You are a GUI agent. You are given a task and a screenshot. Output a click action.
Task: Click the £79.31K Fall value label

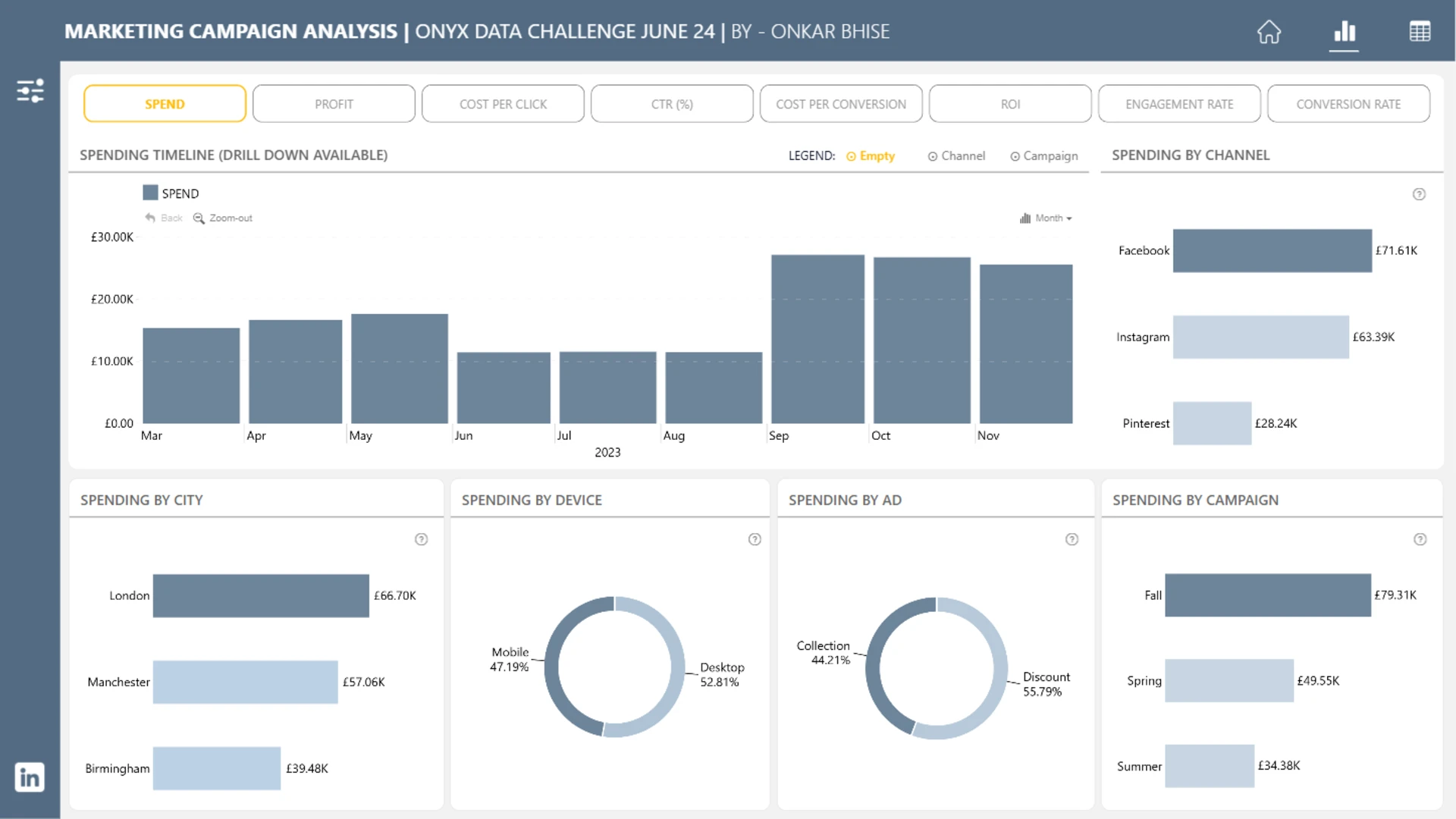[1395, 595]
